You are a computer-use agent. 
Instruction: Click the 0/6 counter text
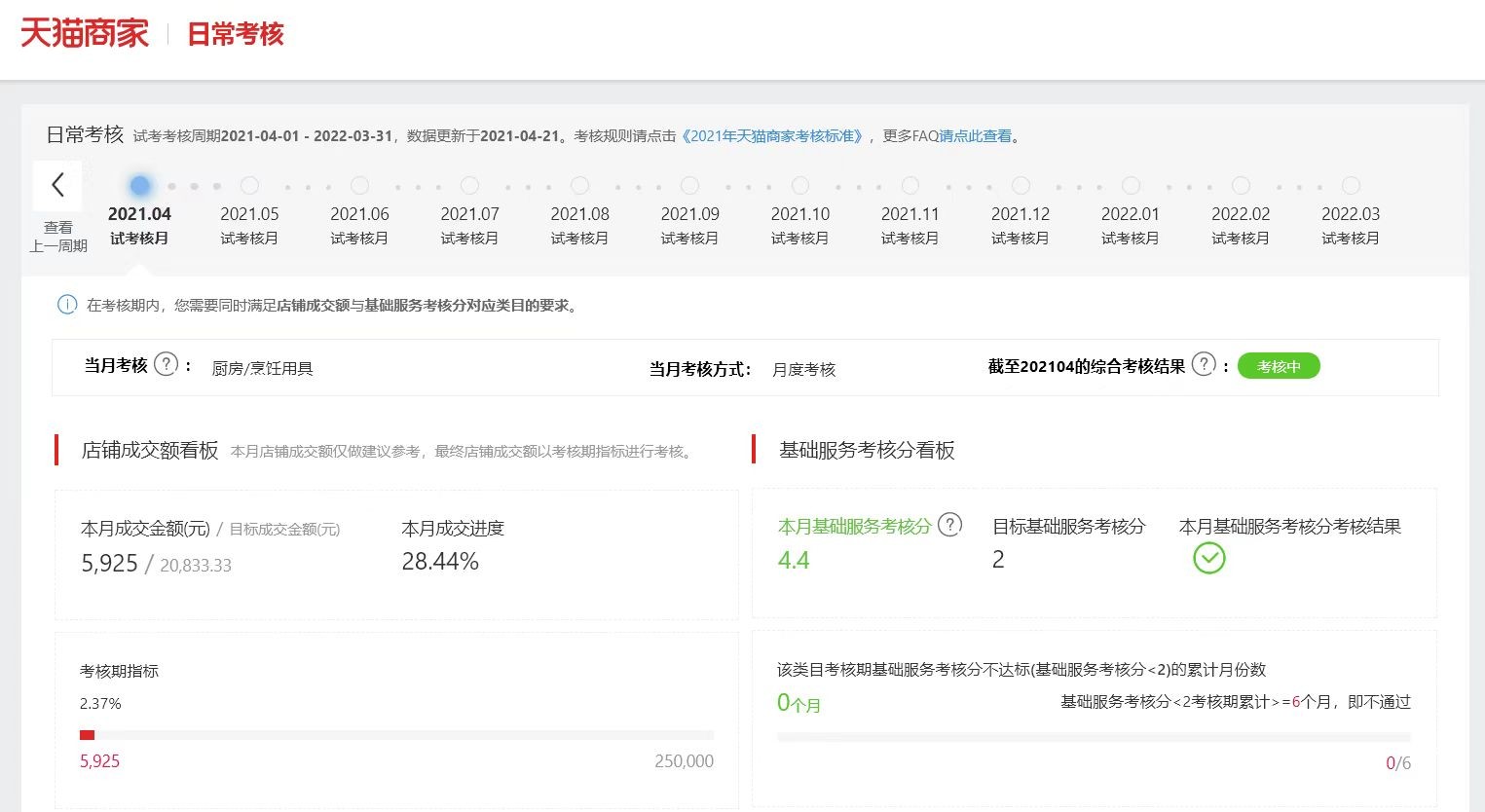1398,763
